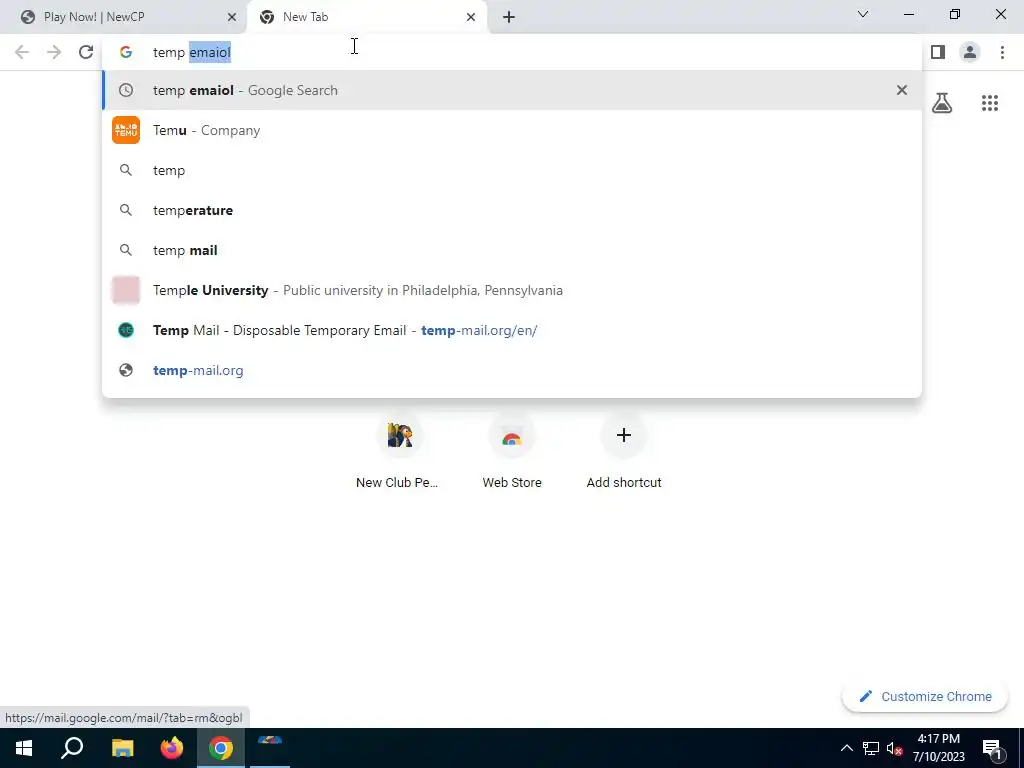
Task: Reload the current page
Action: (x=86, y=52)
